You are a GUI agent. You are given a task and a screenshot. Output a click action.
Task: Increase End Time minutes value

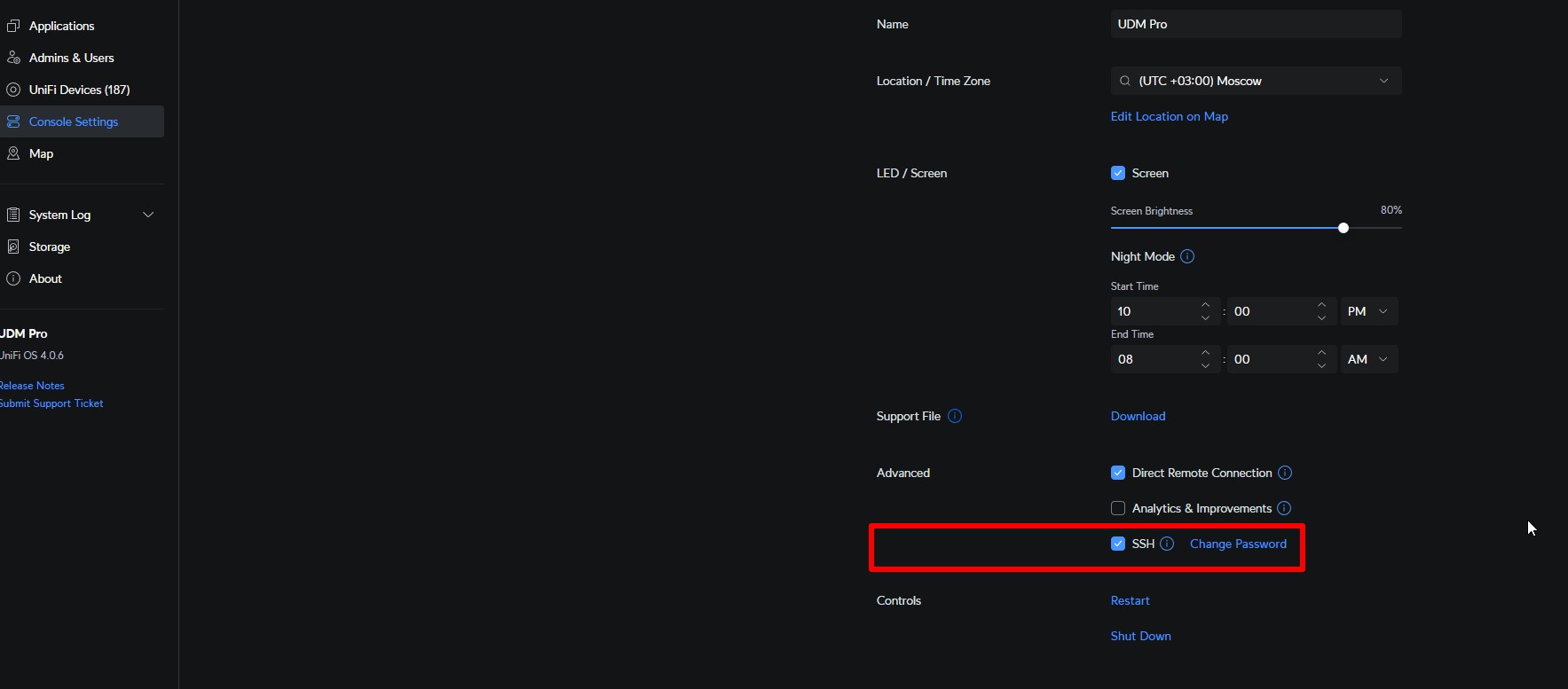coord(1321,353)
